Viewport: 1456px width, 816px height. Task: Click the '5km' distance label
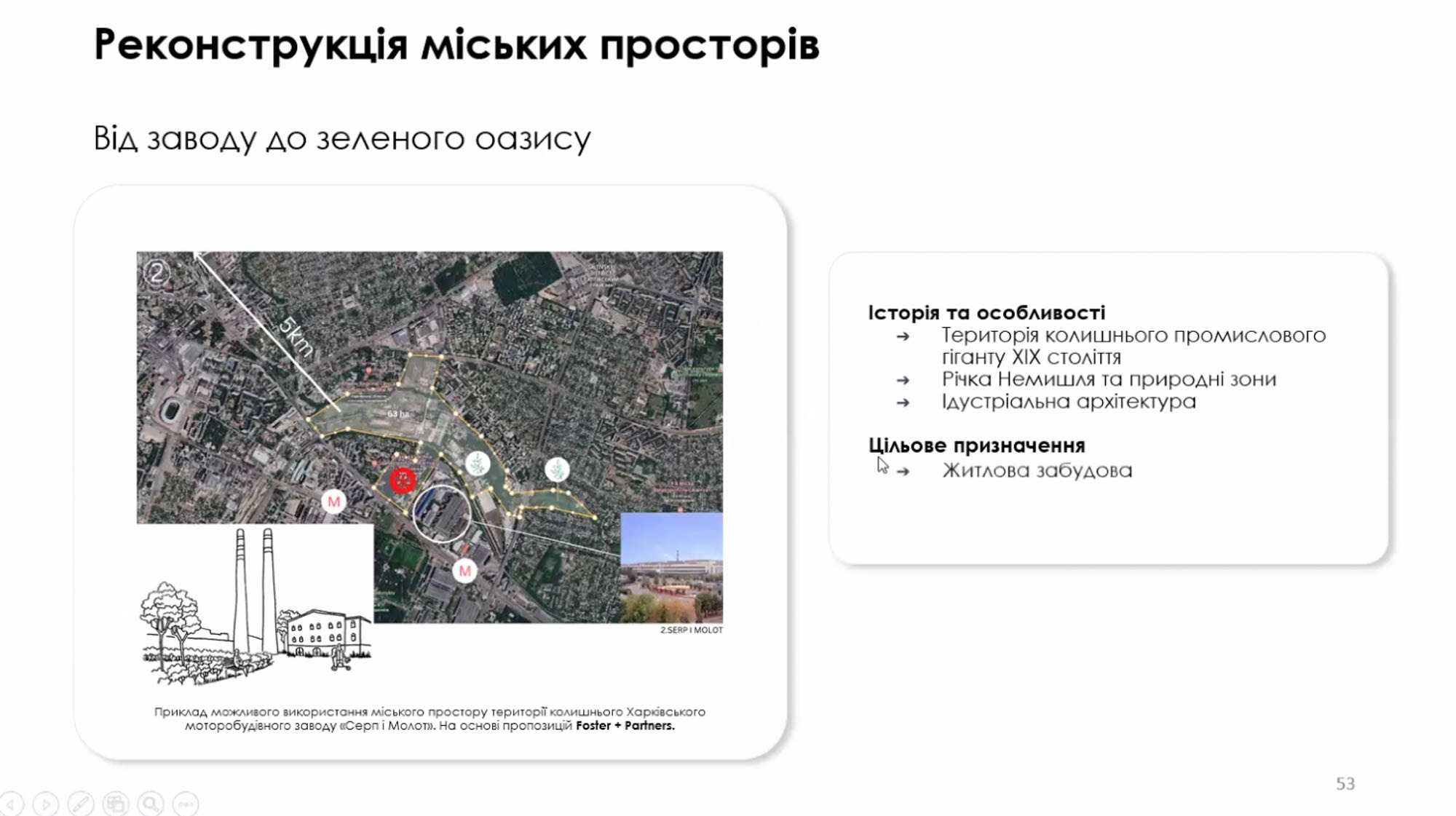pos(296,336)
